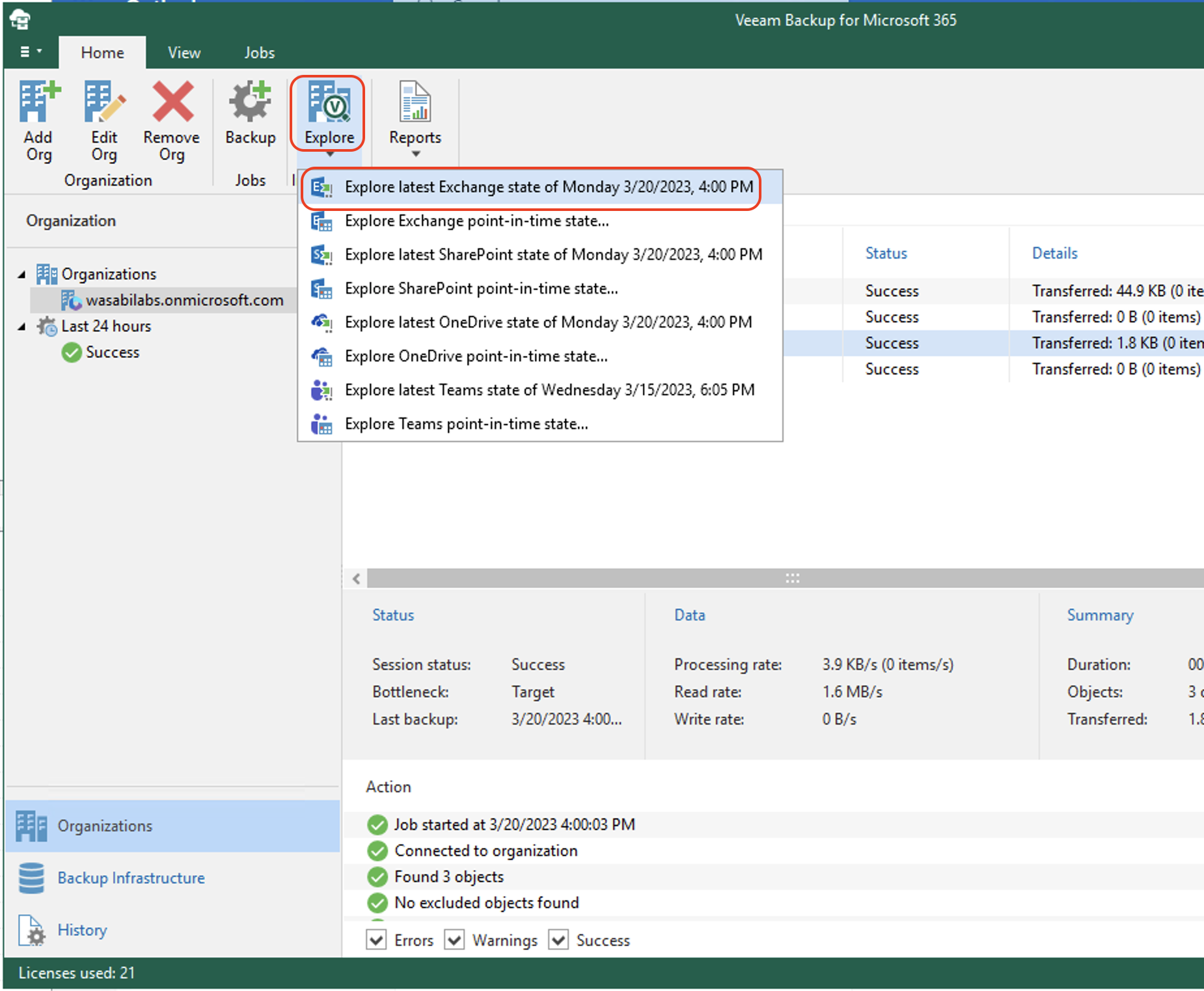Click Backup Infrastructure database icon
Image resolution: width=1204 pixels, height=991 pixels.
(31, 878)
